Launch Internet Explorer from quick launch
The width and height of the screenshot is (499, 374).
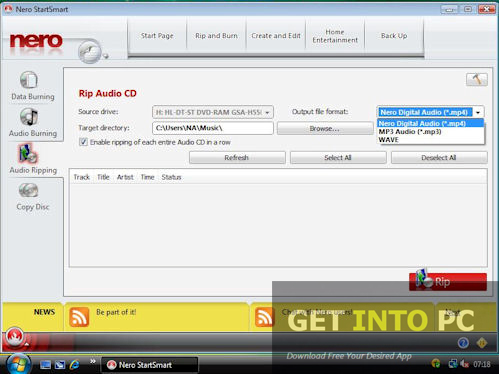pos(74,365)
